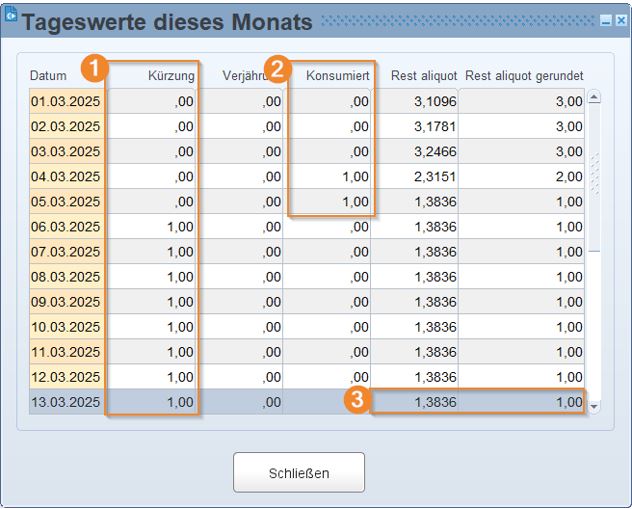Click the table's vertical scrollbar track
Screen dimensions: 632x509
coord(594,320)
